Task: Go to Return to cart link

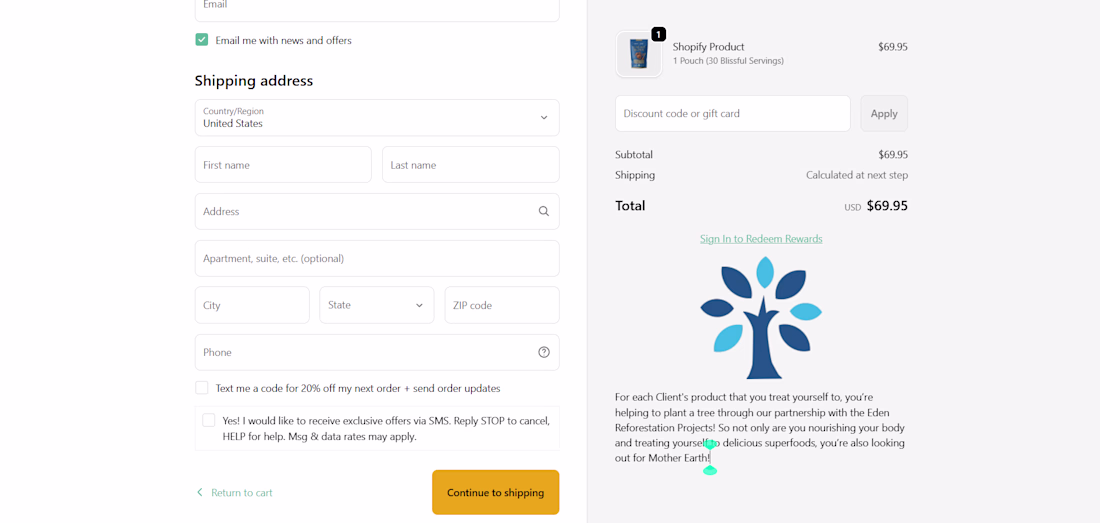Action: pos(242,492)
